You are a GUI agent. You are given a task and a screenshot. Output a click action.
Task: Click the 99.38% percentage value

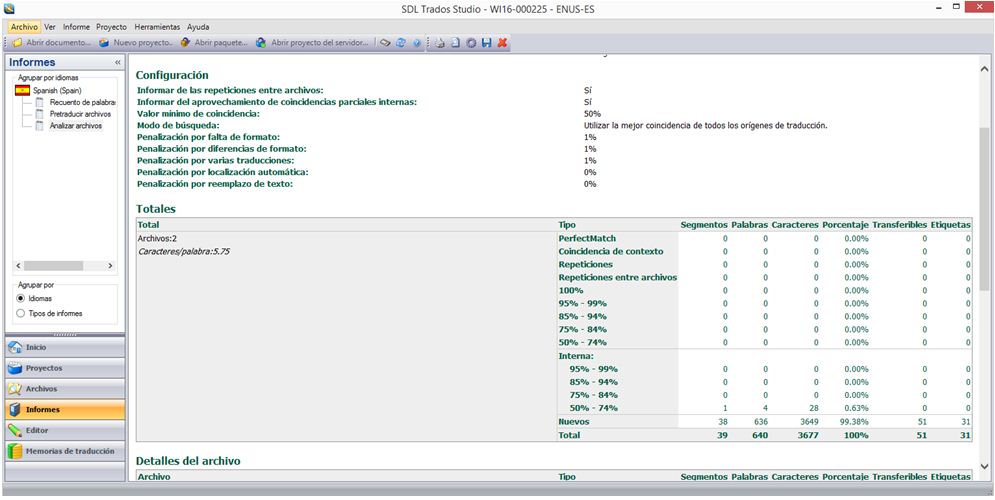coord(855,421)
